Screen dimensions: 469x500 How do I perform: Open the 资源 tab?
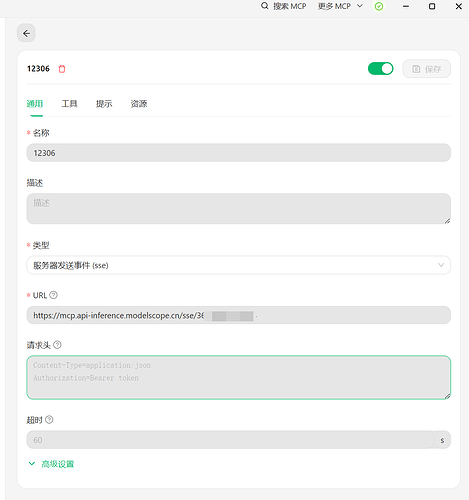tap(139, 104)
